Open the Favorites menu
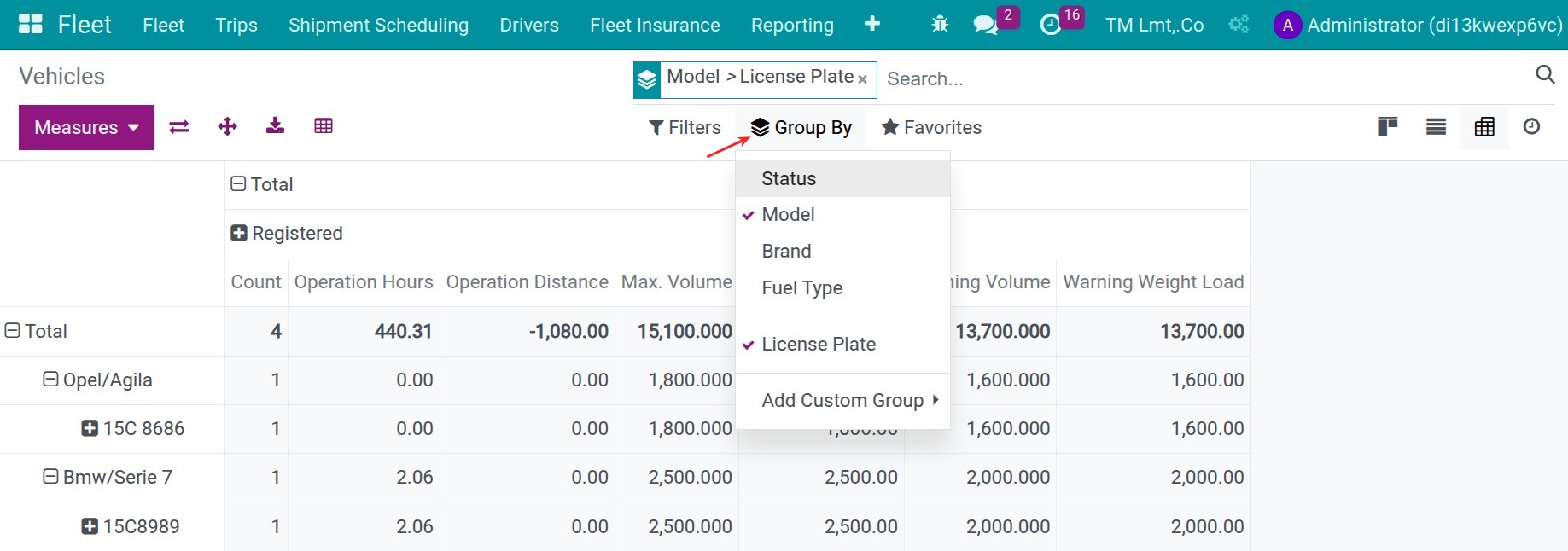The image size is (1568, 551). (931, 128)
